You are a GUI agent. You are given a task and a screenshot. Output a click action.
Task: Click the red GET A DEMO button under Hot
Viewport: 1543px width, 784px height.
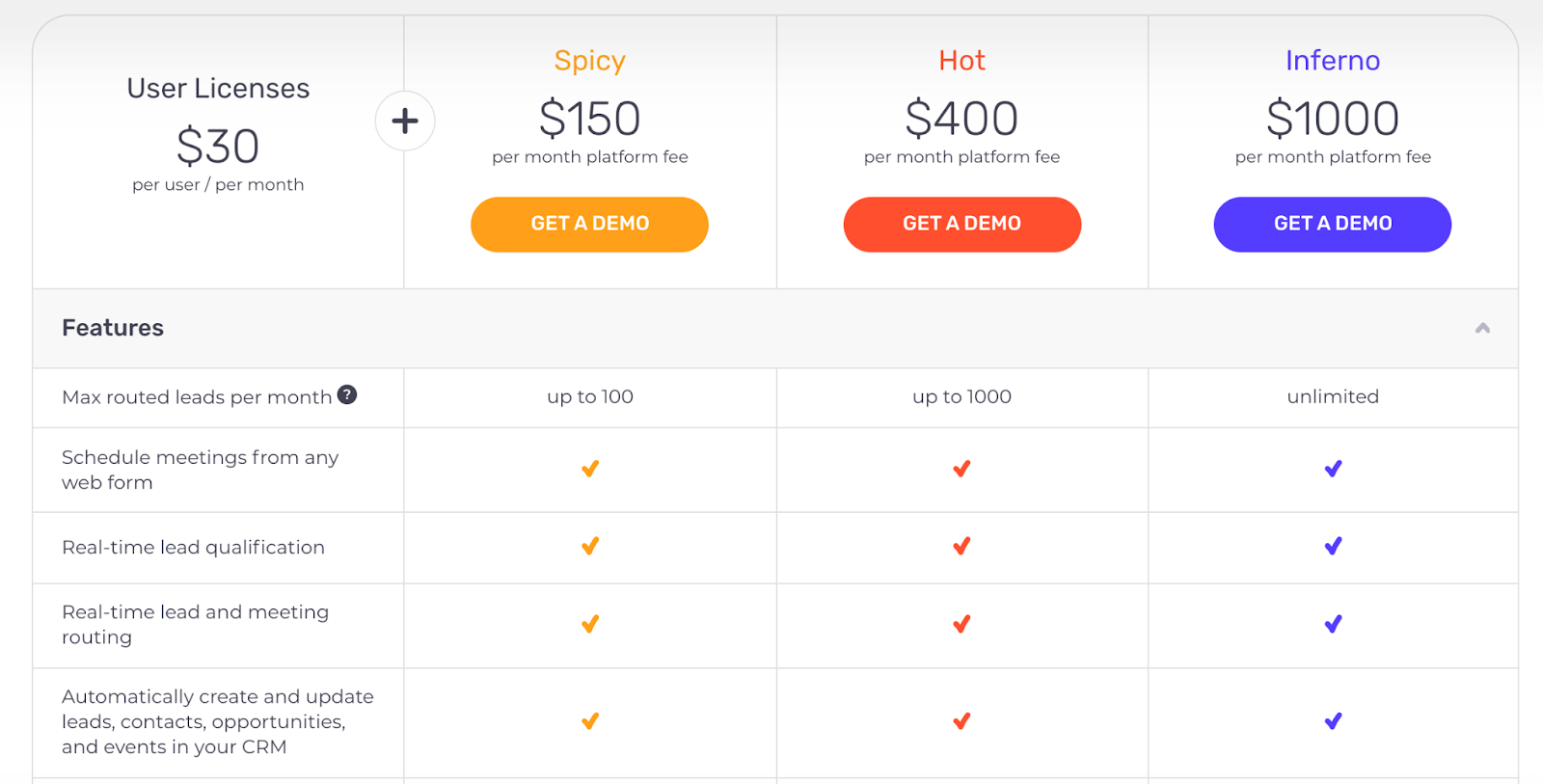961,224
